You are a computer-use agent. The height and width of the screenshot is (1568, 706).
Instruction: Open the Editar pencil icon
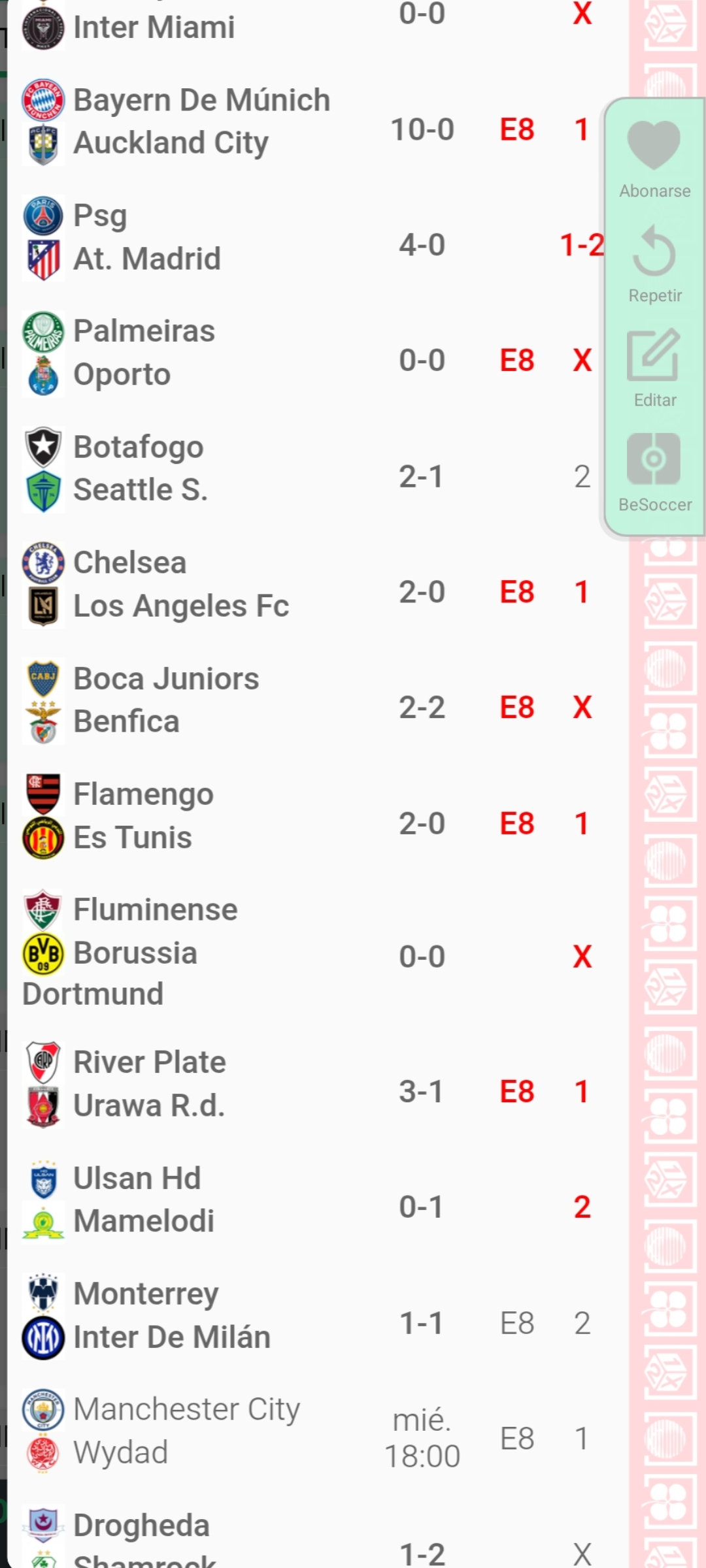pyautogui.click(x=654, y=355)
